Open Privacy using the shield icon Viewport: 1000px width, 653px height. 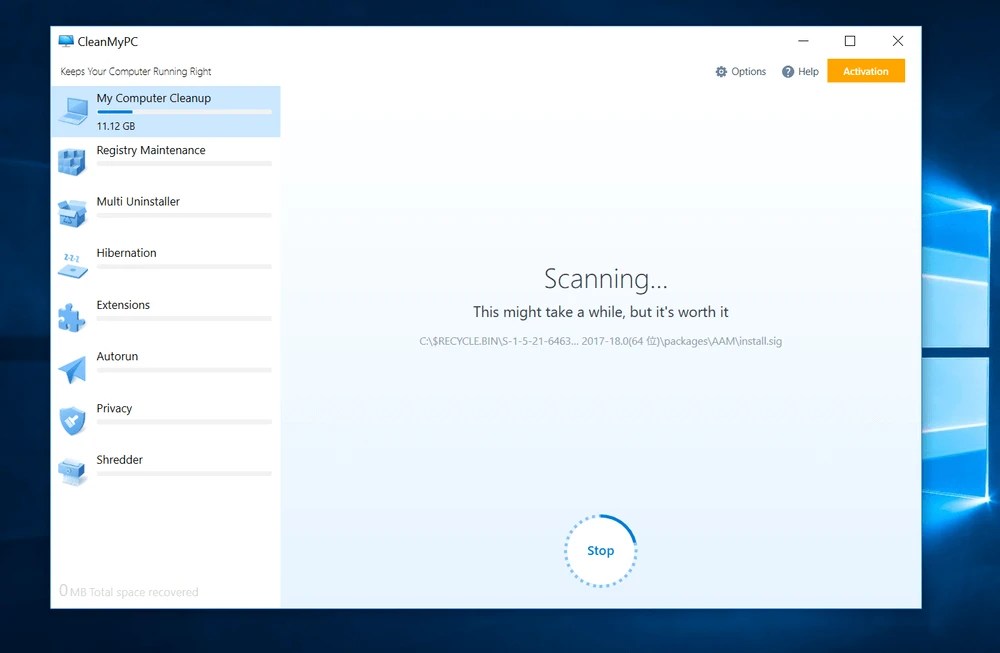[72, 420]
